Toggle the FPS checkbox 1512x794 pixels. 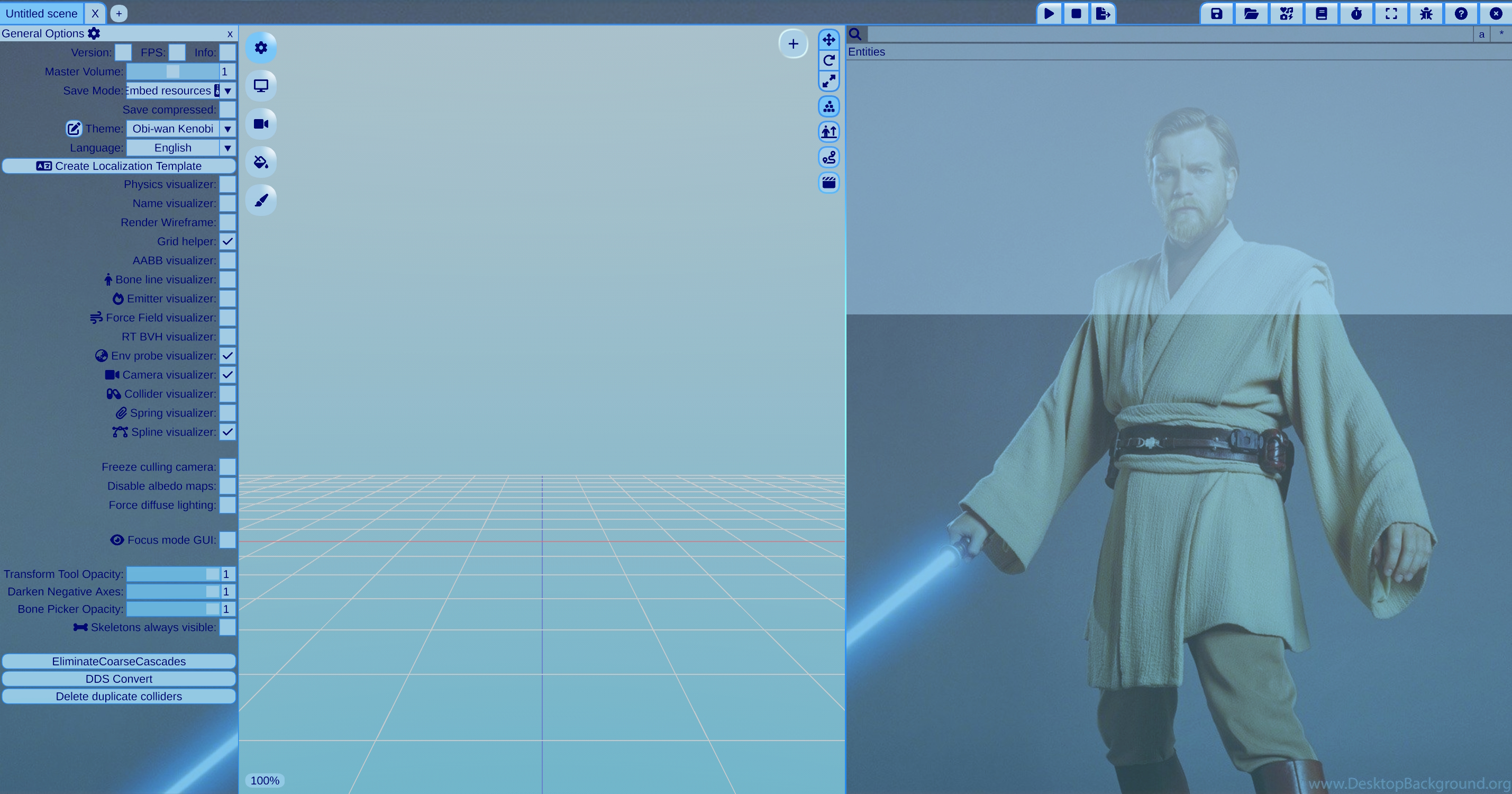[x=177, y=52]
